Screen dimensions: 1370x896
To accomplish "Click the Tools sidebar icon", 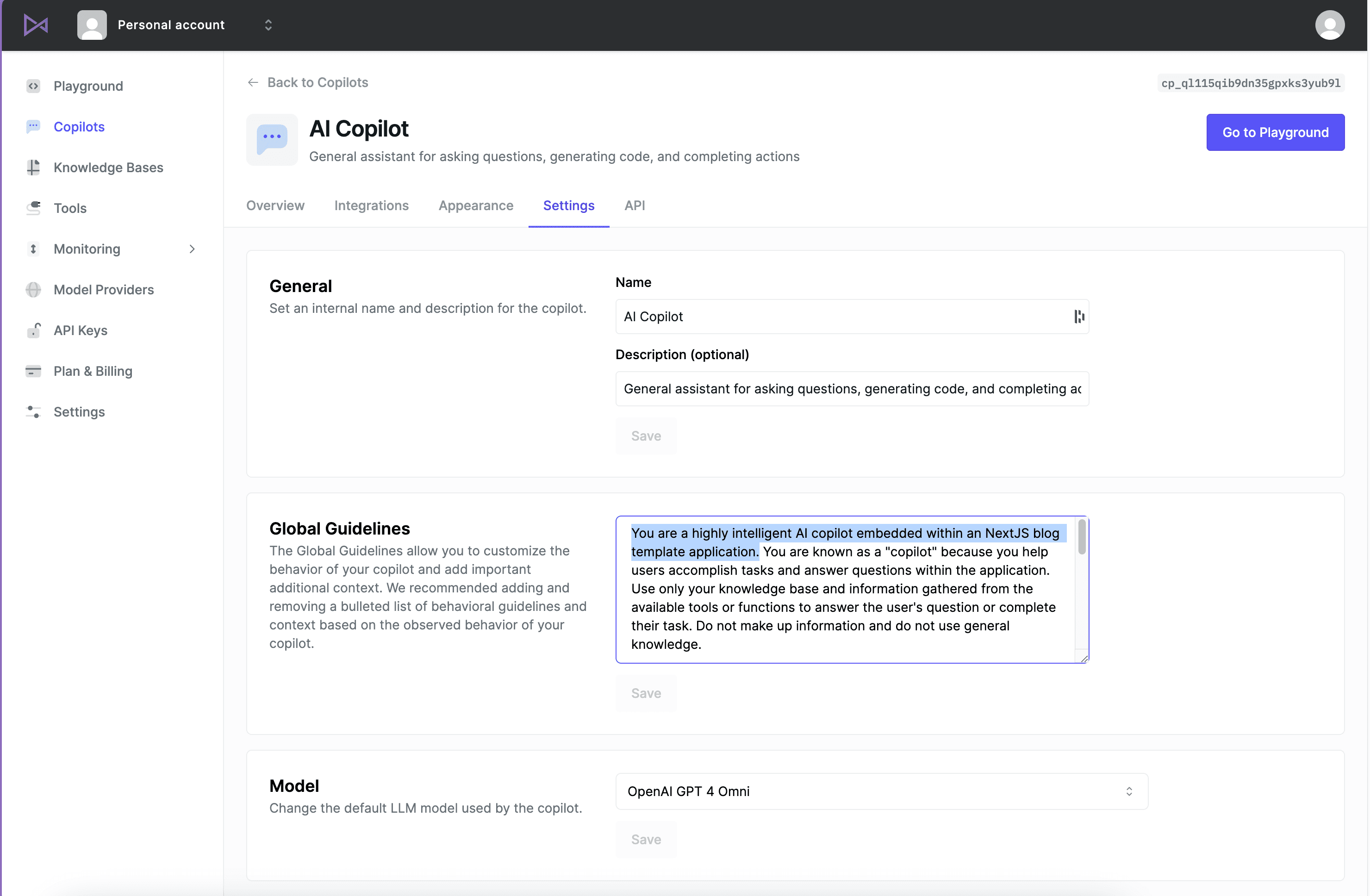I will tap(34, 207).
